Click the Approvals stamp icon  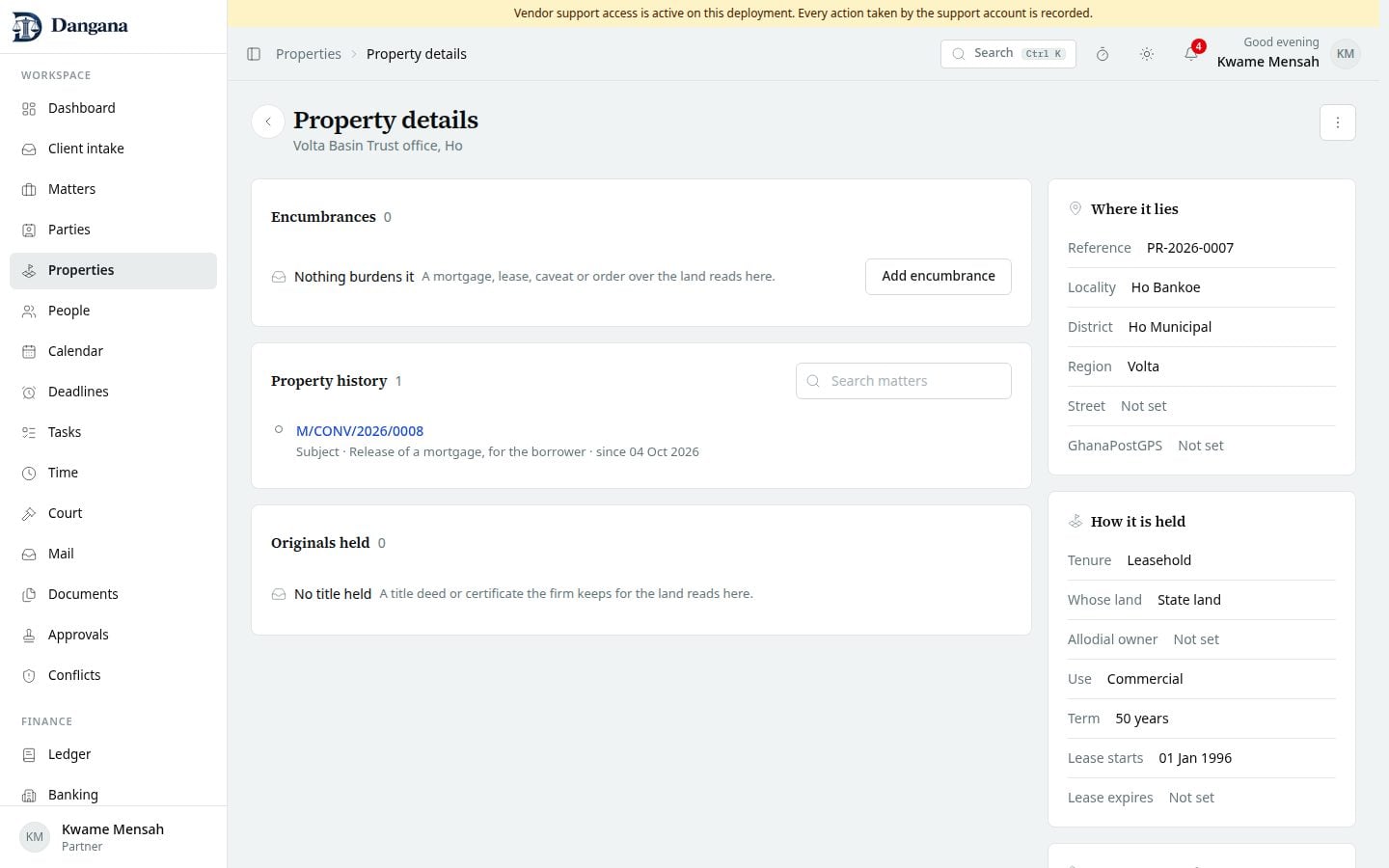tap(29, 635)
